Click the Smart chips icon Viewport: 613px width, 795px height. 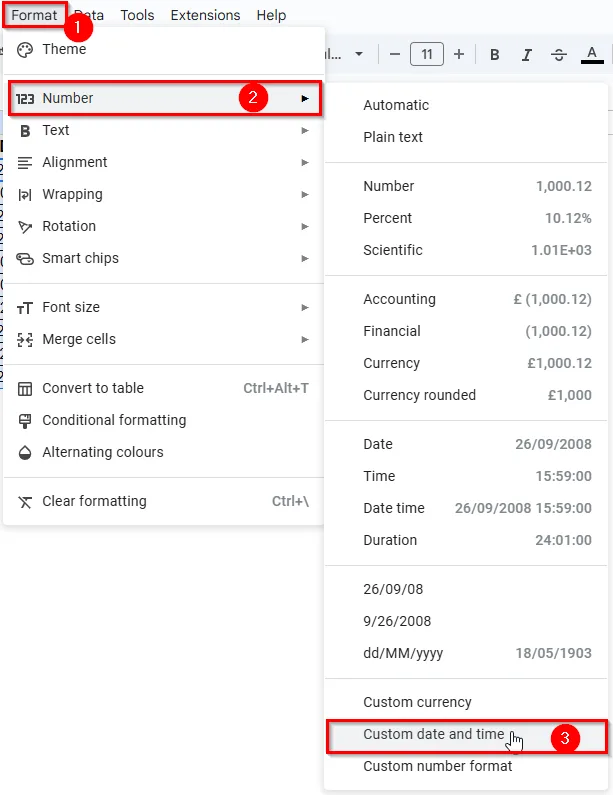[x=25, y=259]
